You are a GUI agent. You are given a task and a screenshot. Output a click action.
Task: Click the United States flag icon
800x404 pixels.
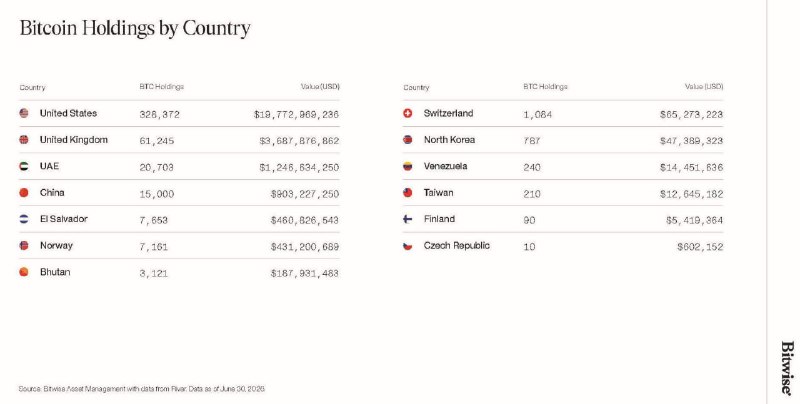[x=24, y=113]
